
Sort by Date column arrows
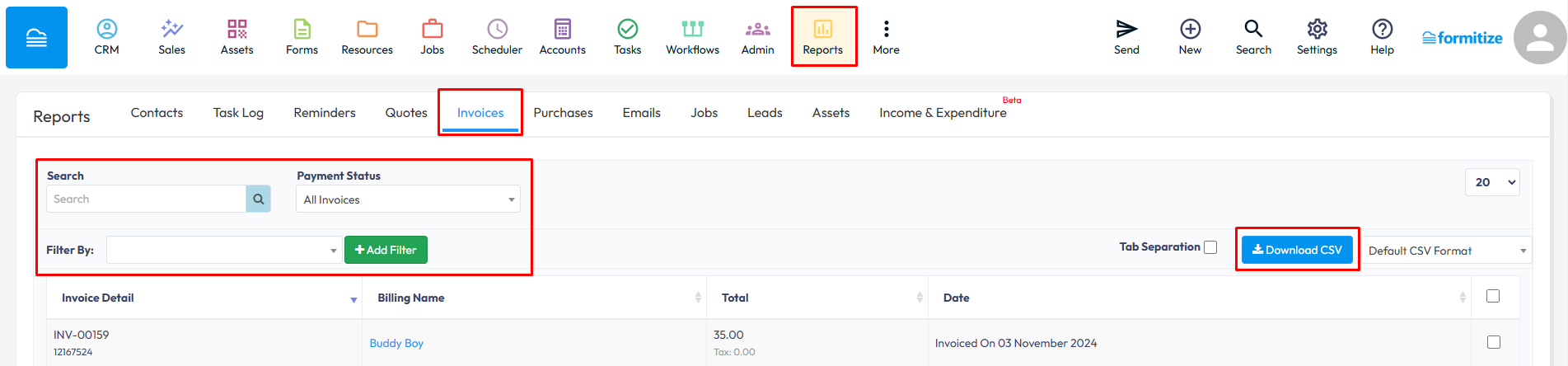(1463, 298)
